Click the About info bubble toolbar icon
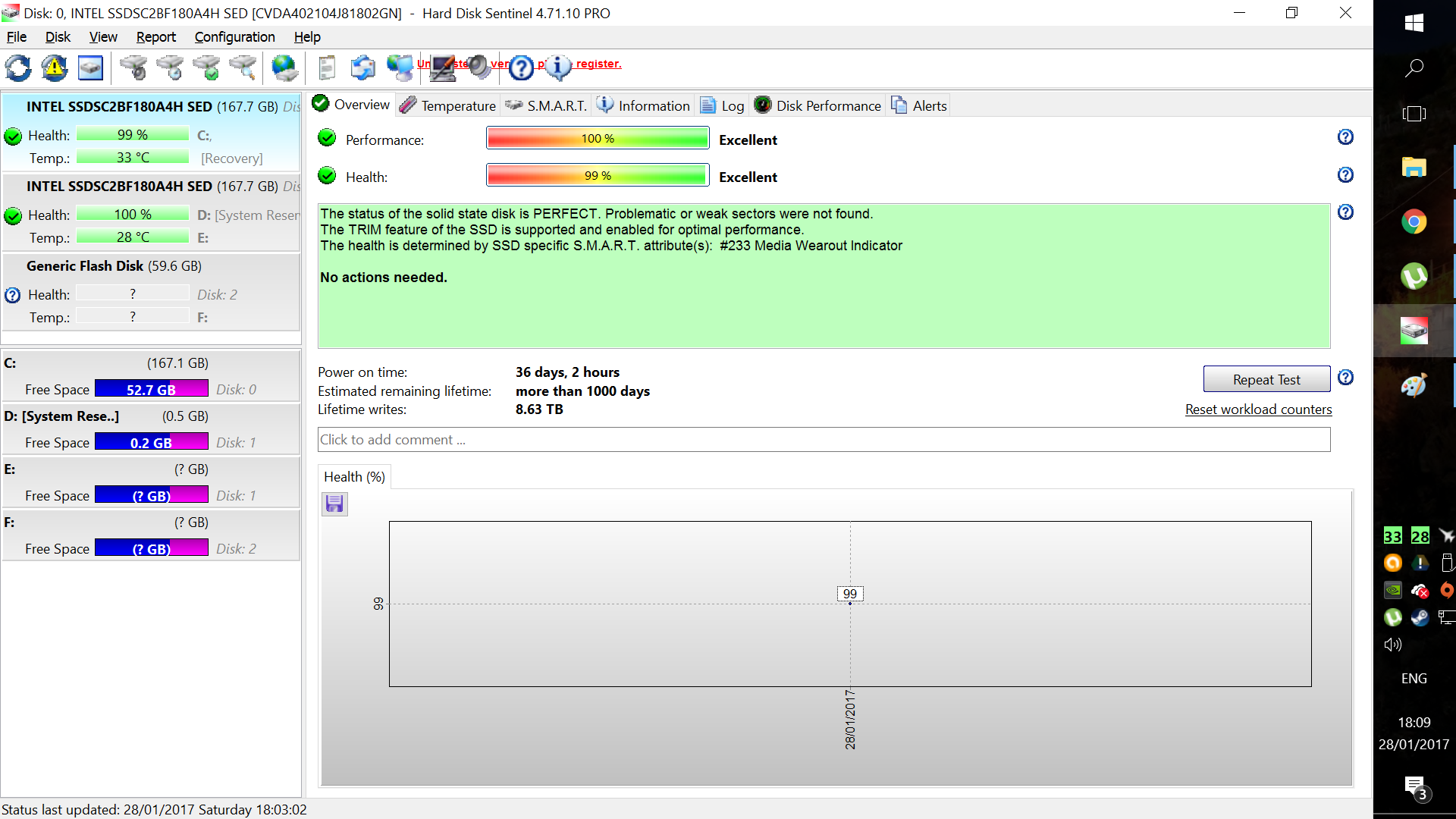This screenshot has width=1456, height=819. 558,68
